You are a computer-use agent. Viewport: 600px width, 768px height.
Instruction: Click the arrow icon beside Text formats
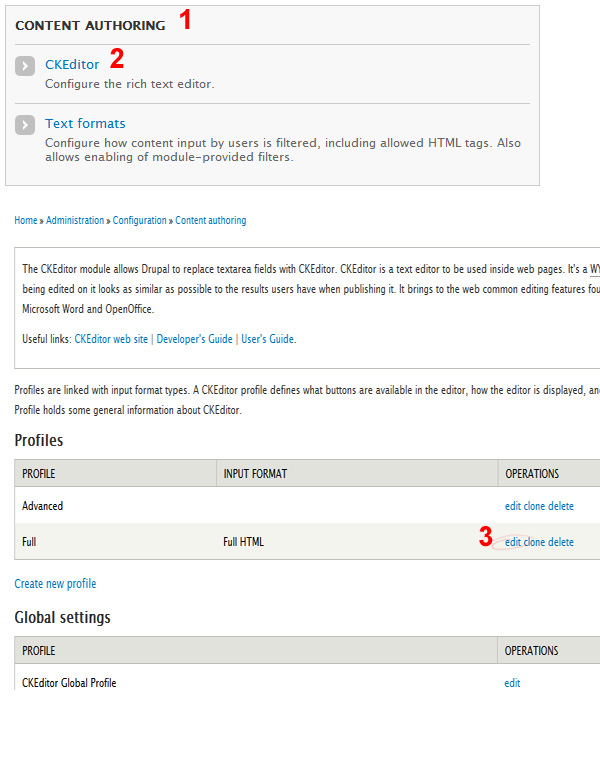(25, 125)
